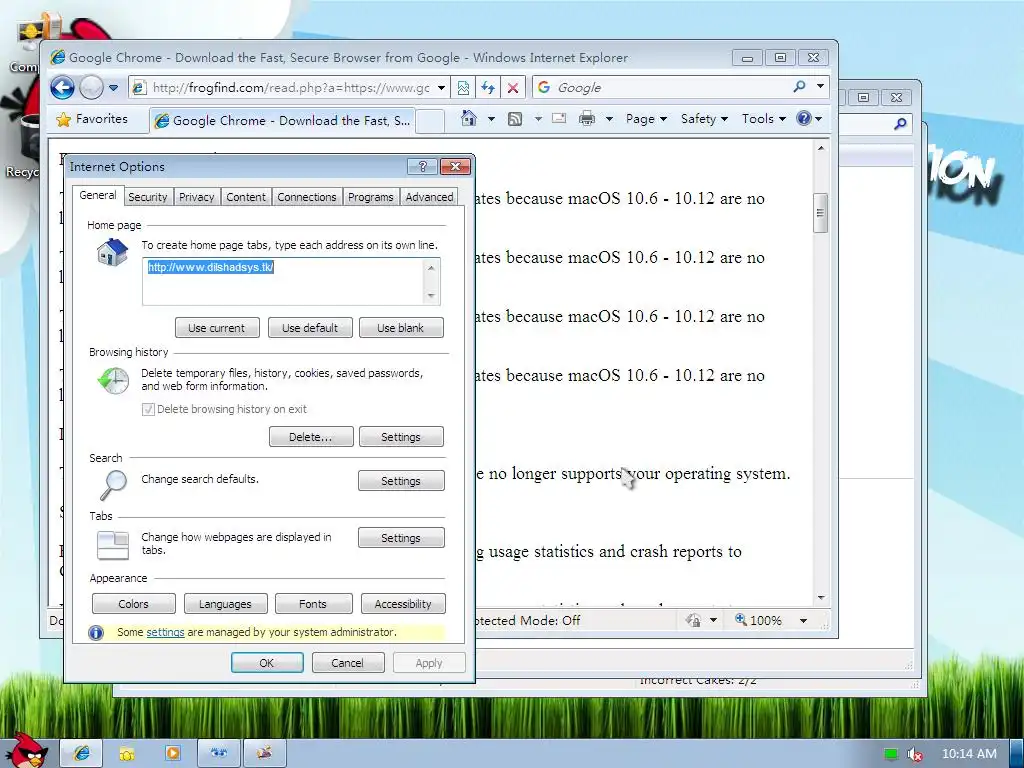Image resolution: width=1024 pixels, height=768 pixels.
Task: Click the Use blank button
Action: pos(401,328)
